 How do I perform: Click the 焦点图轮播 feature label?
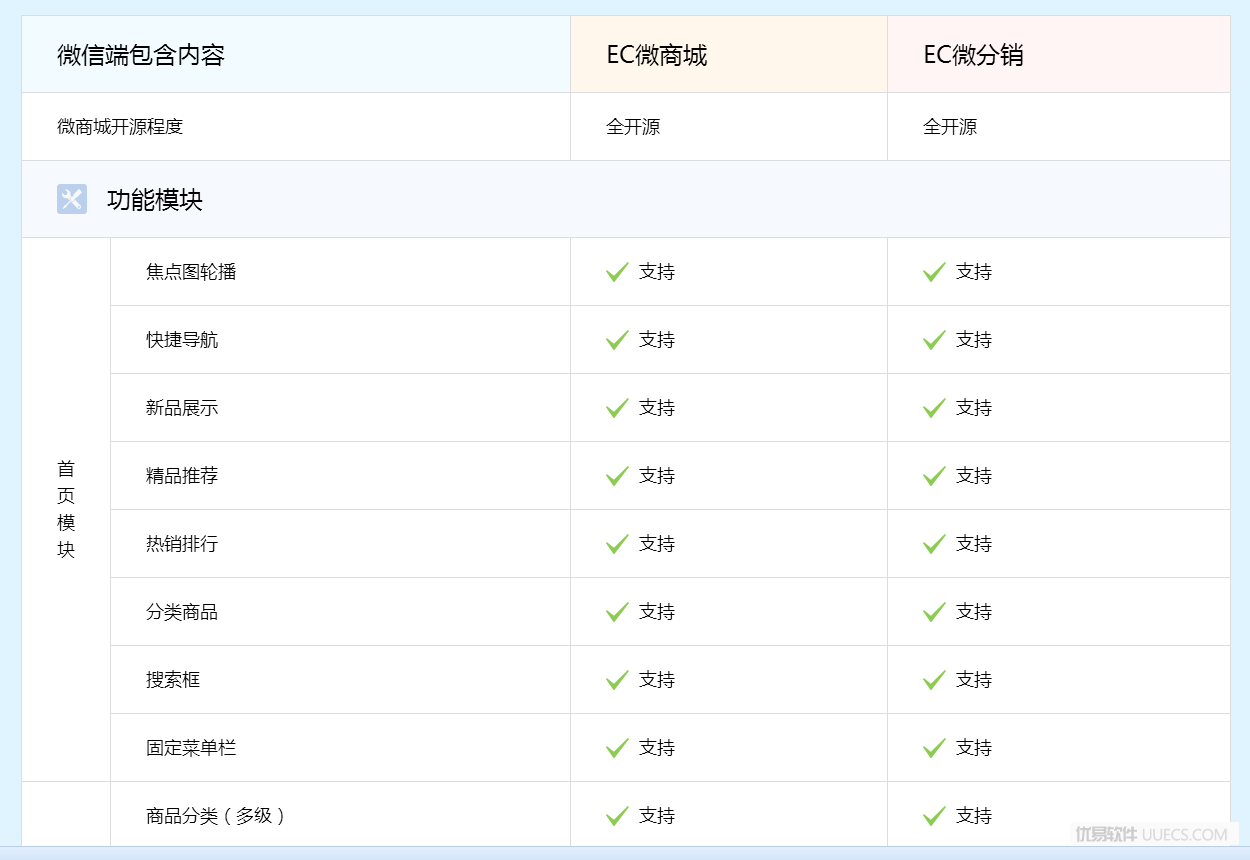[191, 272]
